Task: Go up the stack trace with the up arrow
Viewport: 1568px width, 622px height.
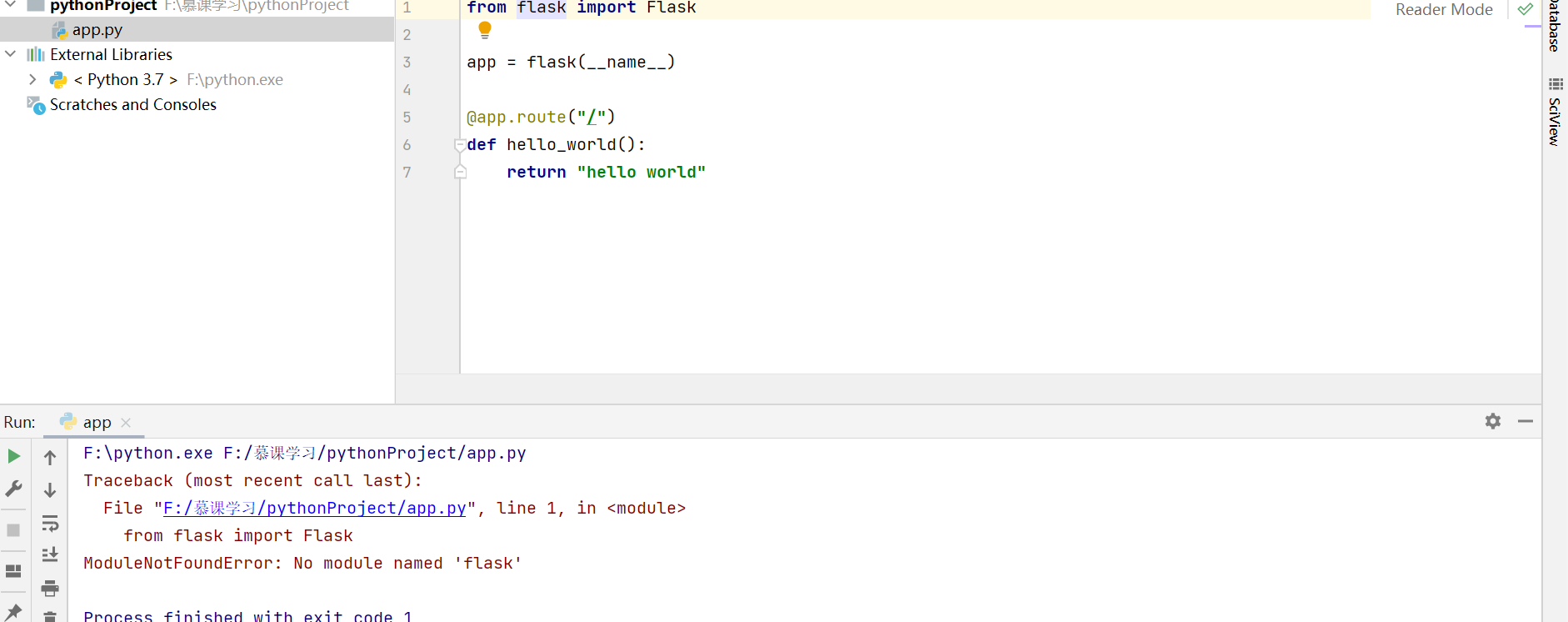Action: (50, 457)
